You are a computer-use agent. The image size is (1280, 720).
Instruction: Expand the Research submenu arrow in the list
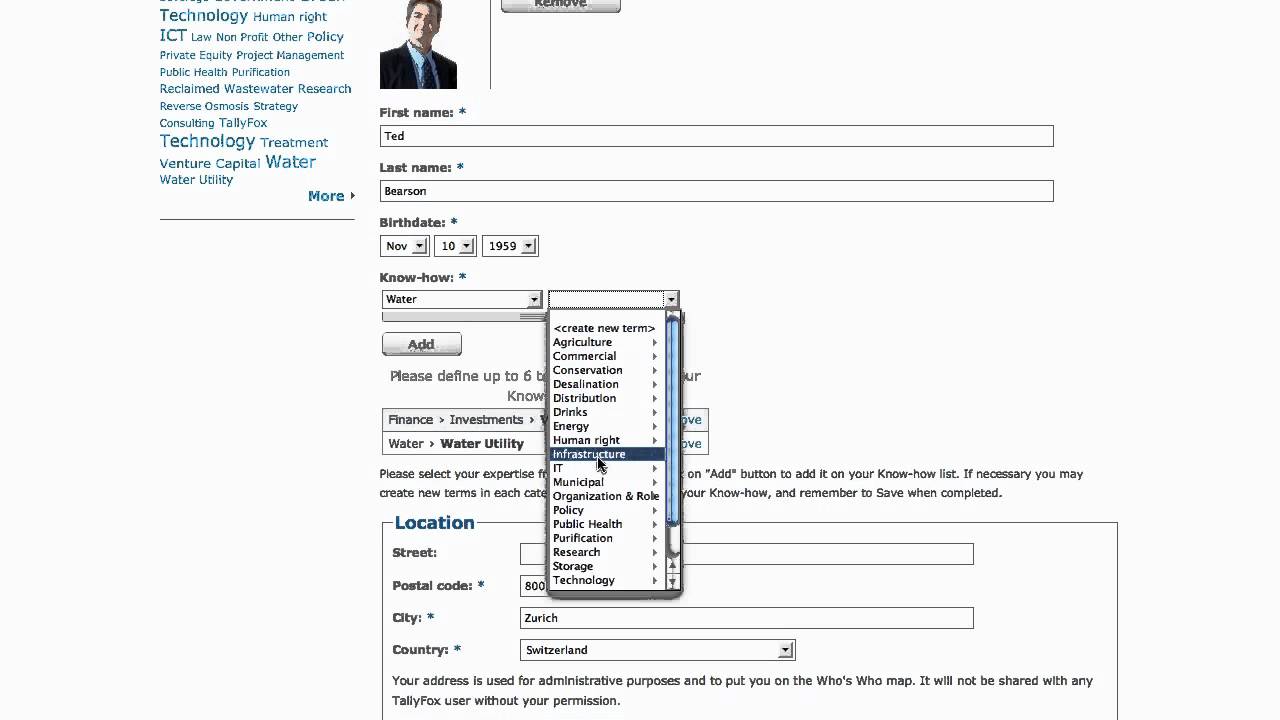pyautogui.click(x=655, y=552)
